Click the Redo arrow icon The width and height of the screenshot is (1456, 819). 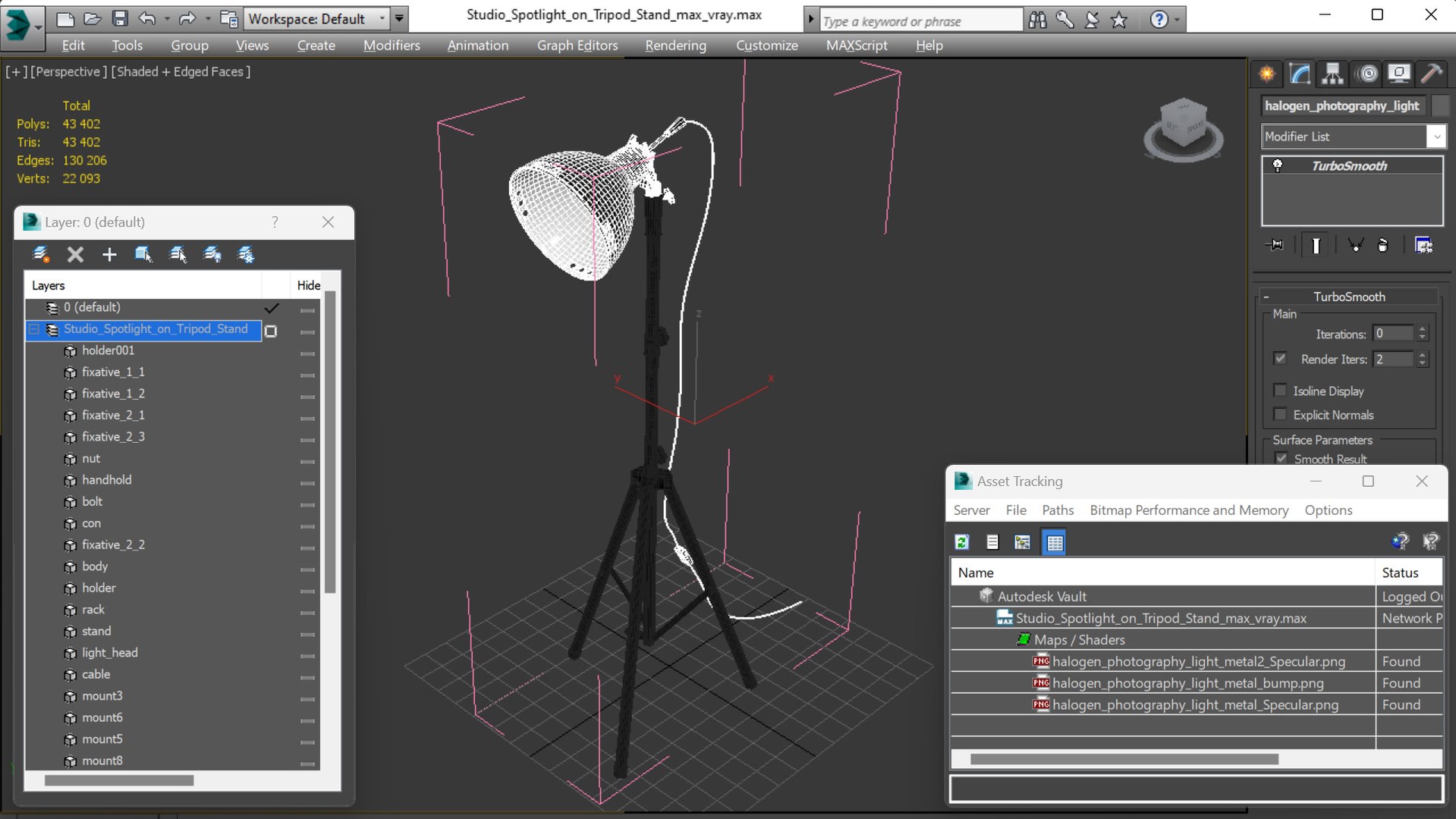point(187,18)
